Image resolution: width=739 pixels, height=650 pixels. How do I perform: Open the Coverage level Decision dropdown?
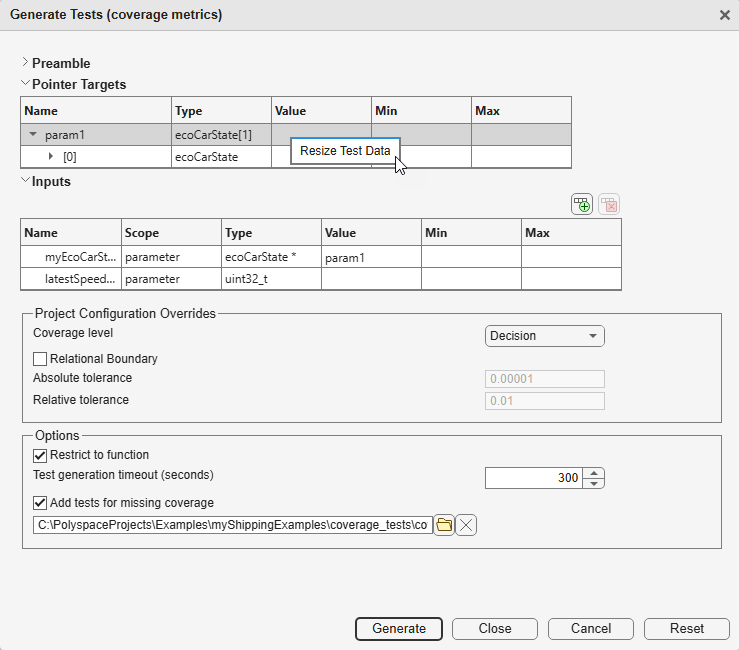pos(545,336)
